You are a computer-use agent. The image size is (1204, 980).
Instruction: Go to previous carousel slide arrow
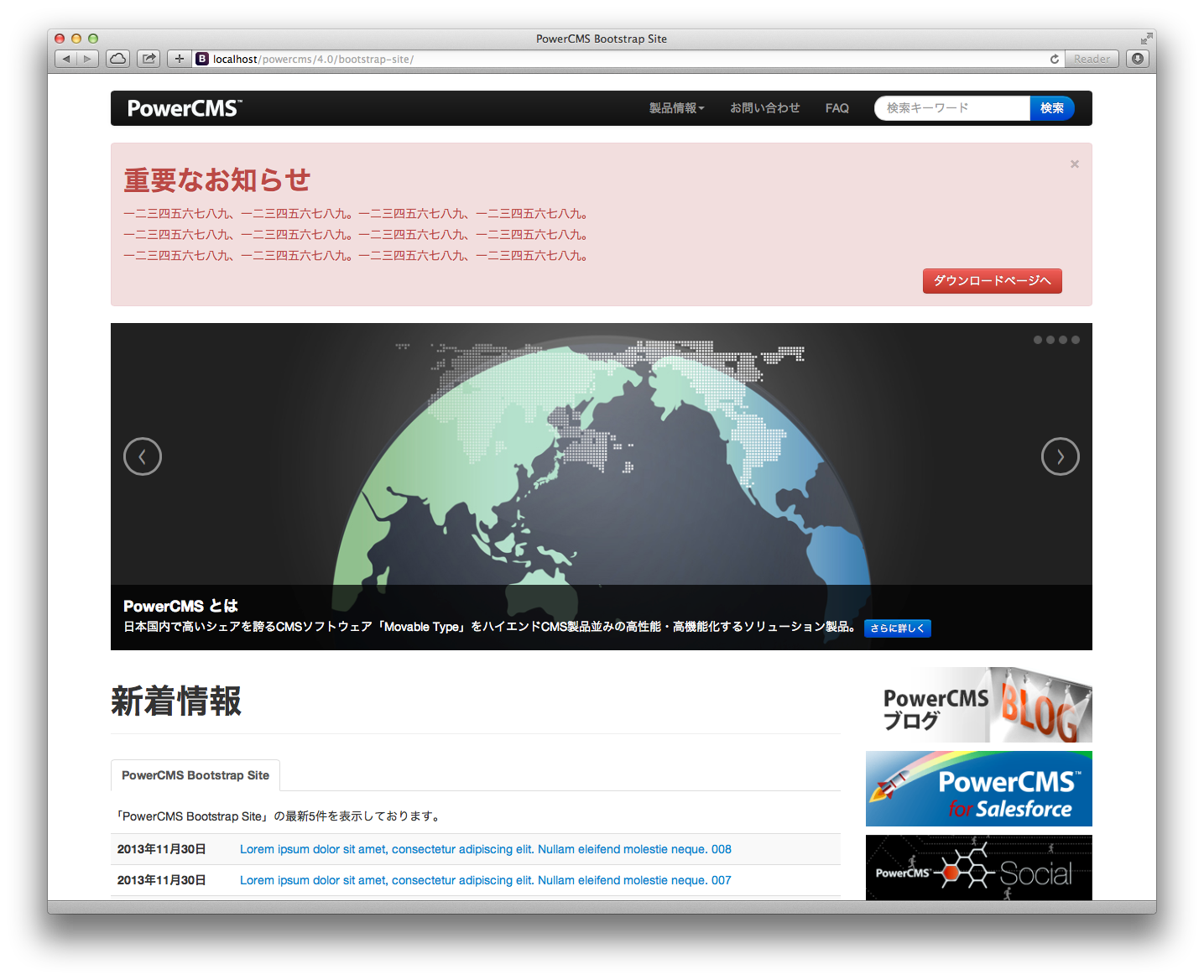(x=143, y=456)
